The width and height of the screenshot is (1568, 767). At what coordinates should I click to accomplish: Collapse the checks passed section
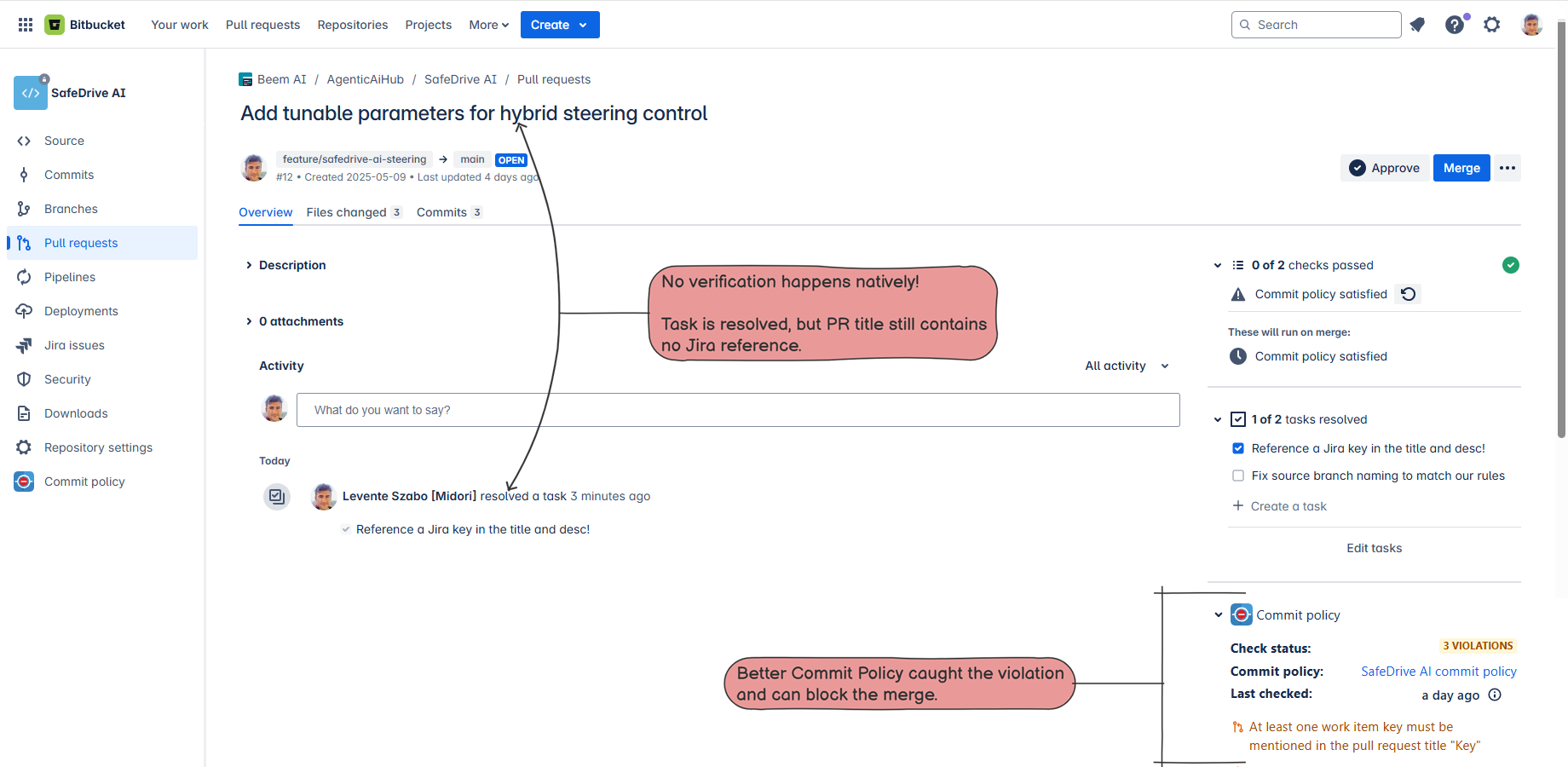pos(1218,265)
